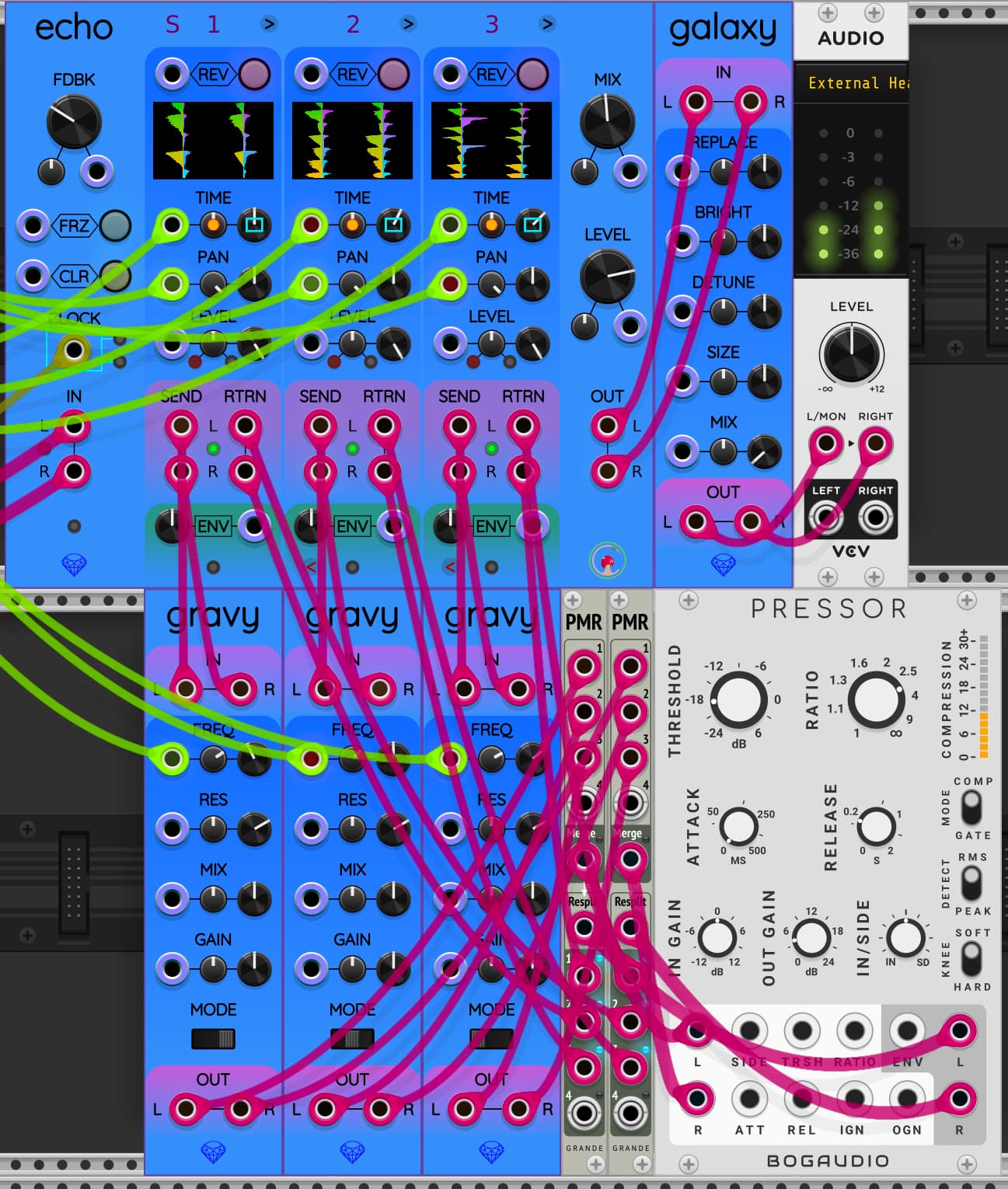Click the mushroom logo icon on echo

(607, 560)
